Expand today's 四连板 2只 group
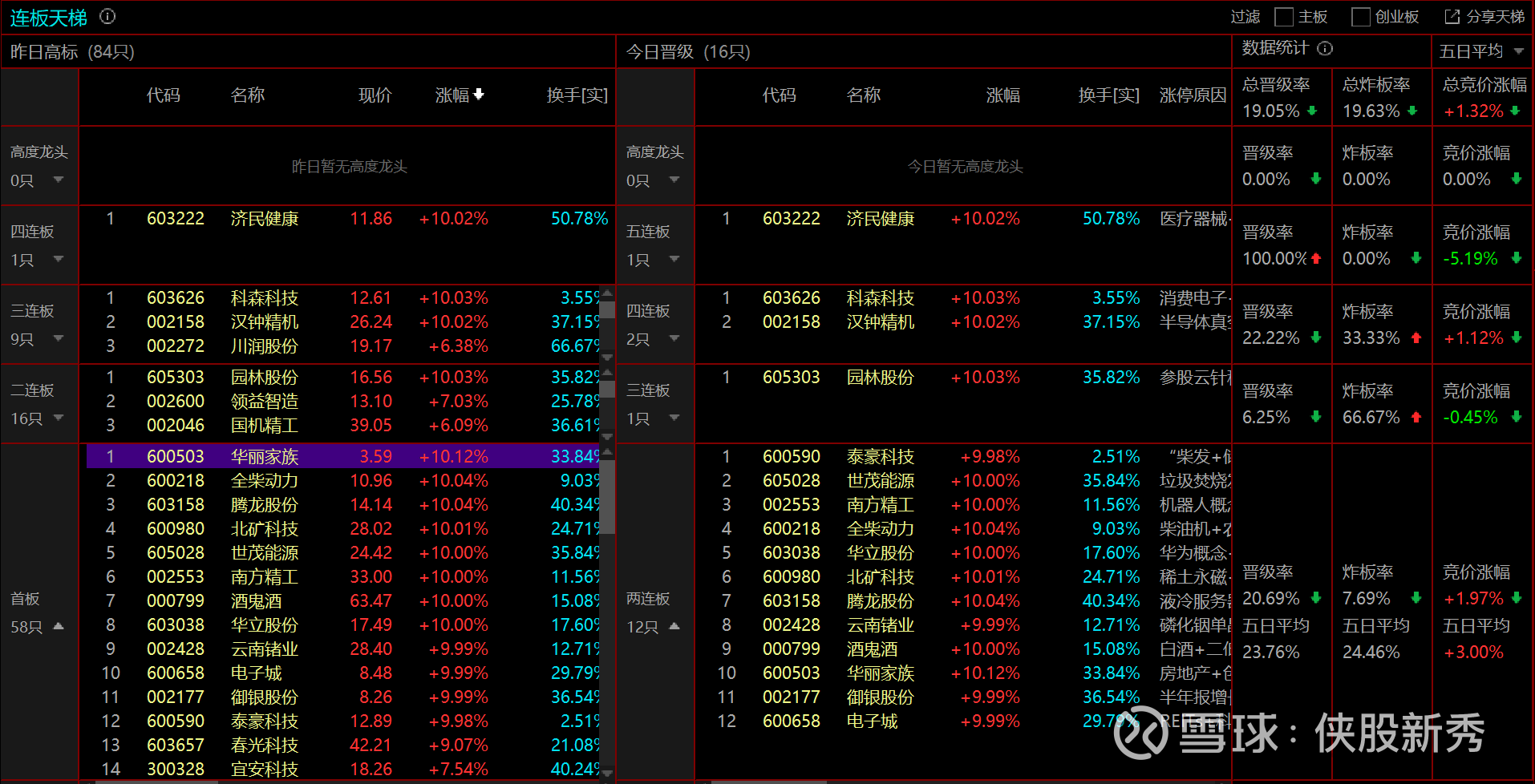 674,338
